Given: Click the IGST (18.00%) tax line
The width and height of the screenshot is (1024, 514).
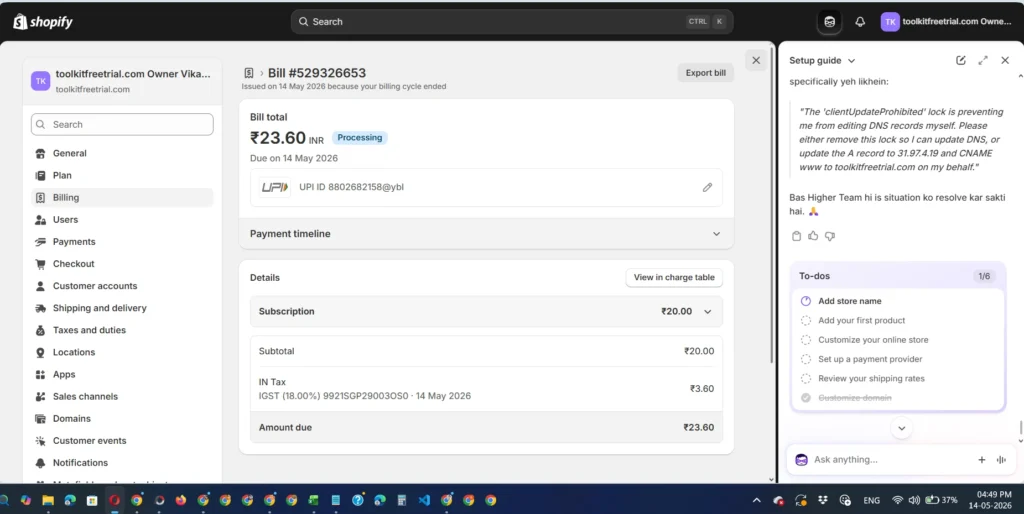Looking at the screenshot, I should pos(364,396).
